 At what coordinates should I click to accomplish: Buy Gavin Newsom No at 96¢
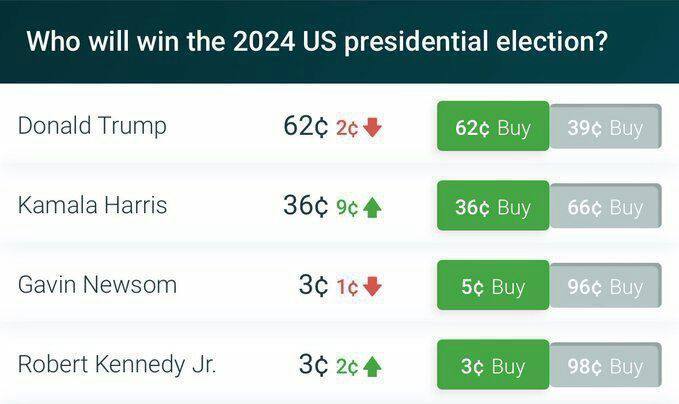(x=606, y=286)
